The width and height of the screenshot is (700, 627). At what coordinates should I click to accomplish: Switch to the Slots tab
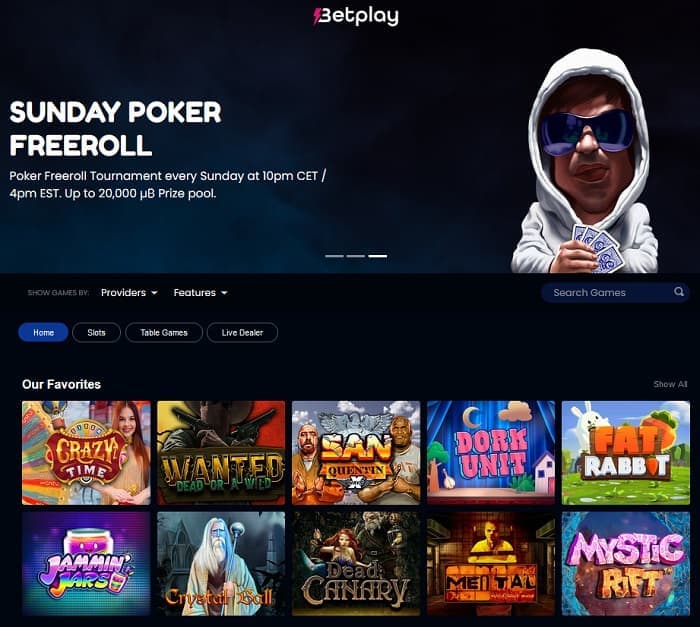[x=96, y=333]
